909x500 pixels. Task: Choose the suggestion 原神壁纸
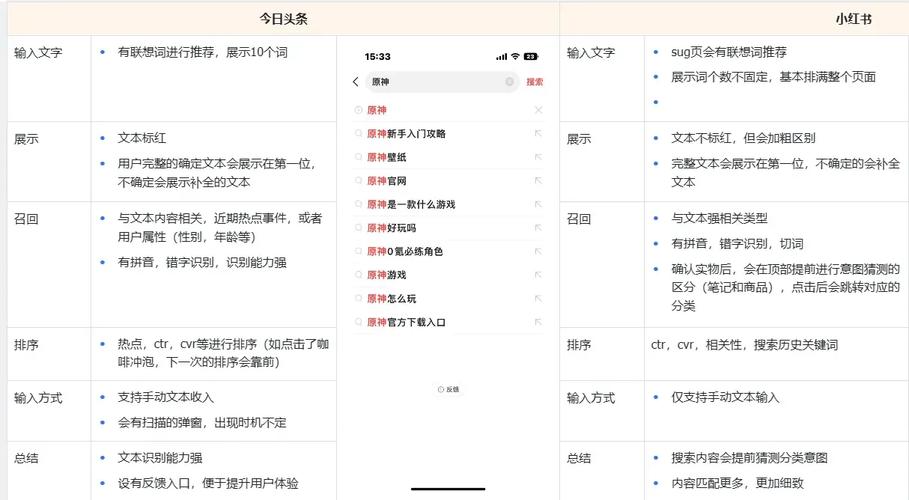pos(387,157)
